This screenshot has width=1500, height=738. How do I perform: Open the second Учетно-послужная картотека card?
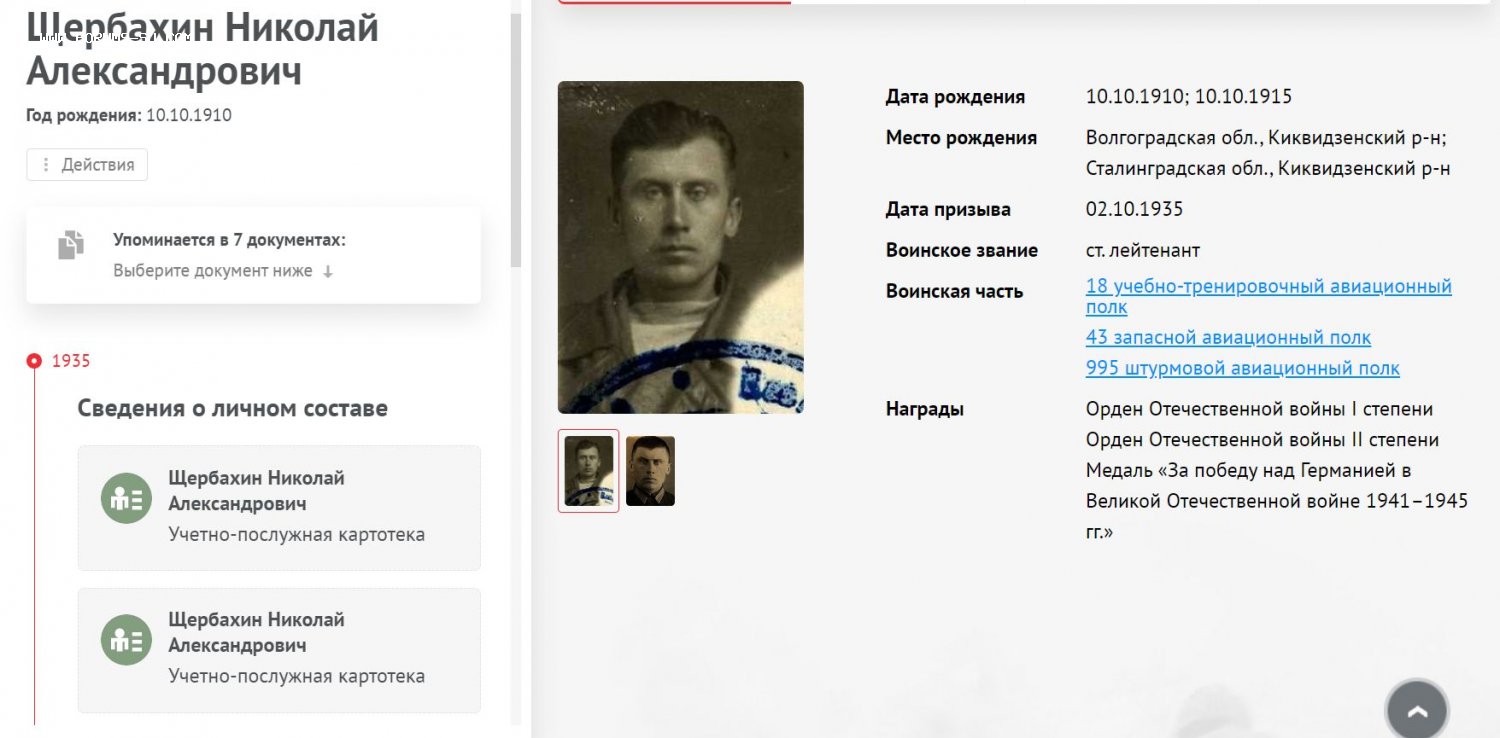point(279,650)
